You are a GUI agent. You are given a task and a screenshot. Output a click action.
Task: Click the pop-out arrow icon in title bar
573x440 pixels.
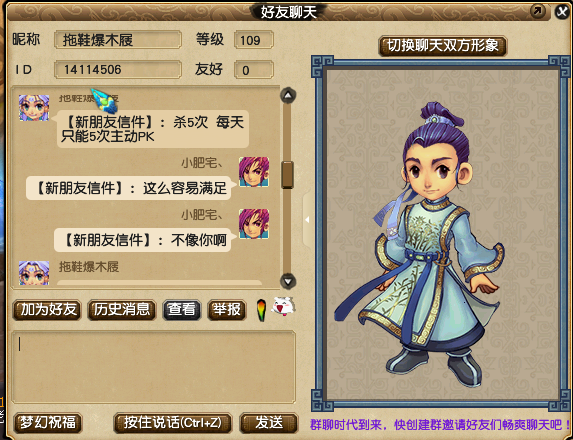click(538, 11)
